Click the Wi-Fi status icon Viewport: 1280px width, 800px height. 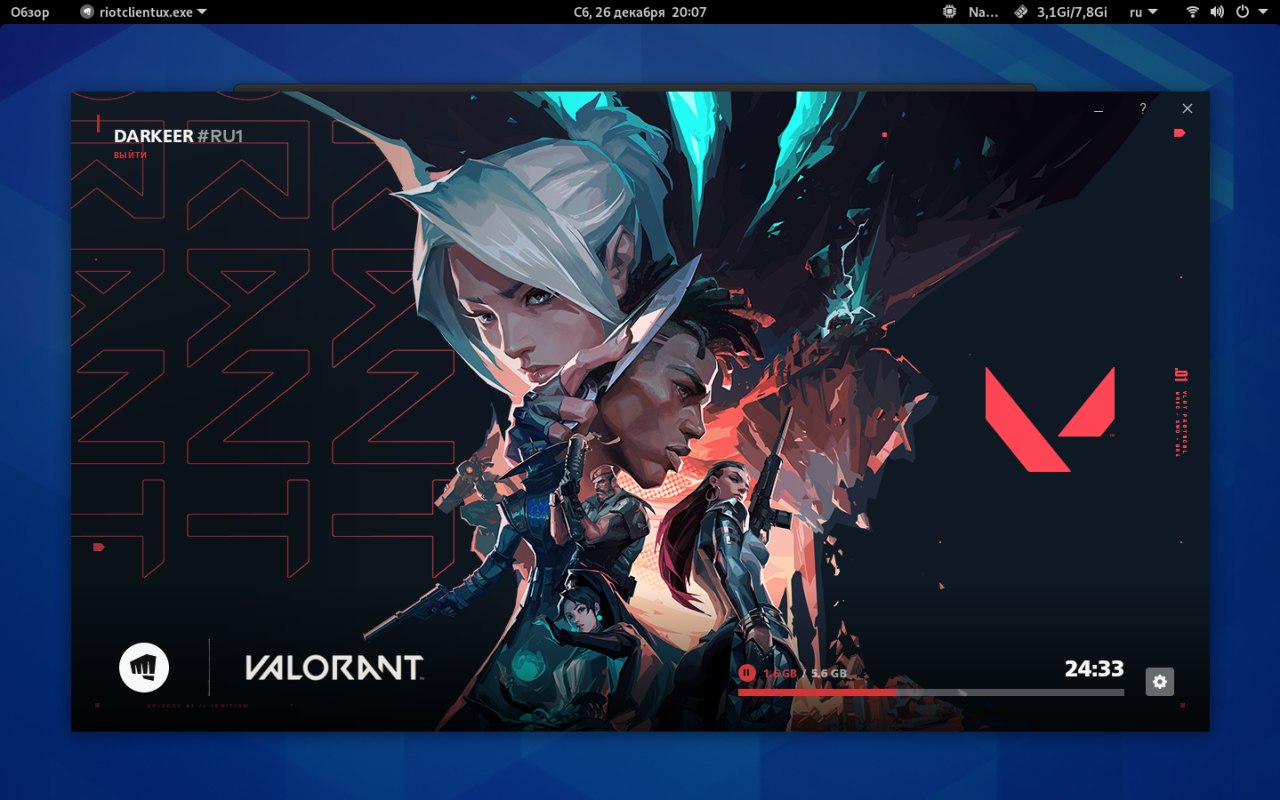point(1192,12)
